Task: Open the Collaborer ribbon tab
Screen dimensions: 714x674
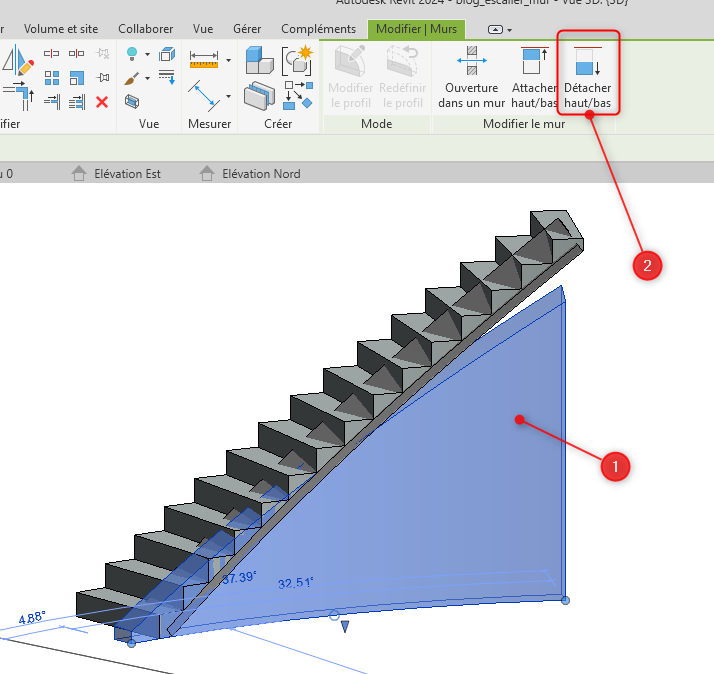Action: (145, 29)
